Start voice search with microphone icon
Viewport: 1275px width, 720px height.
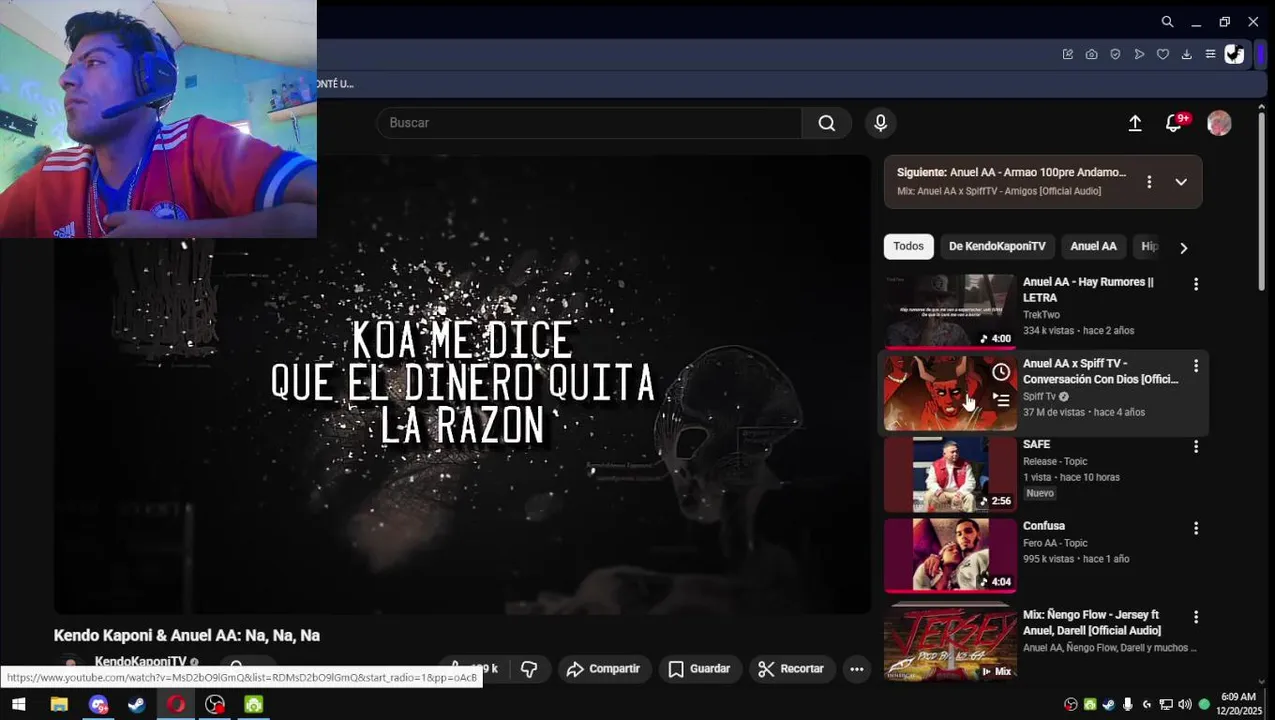pos(881,122)
